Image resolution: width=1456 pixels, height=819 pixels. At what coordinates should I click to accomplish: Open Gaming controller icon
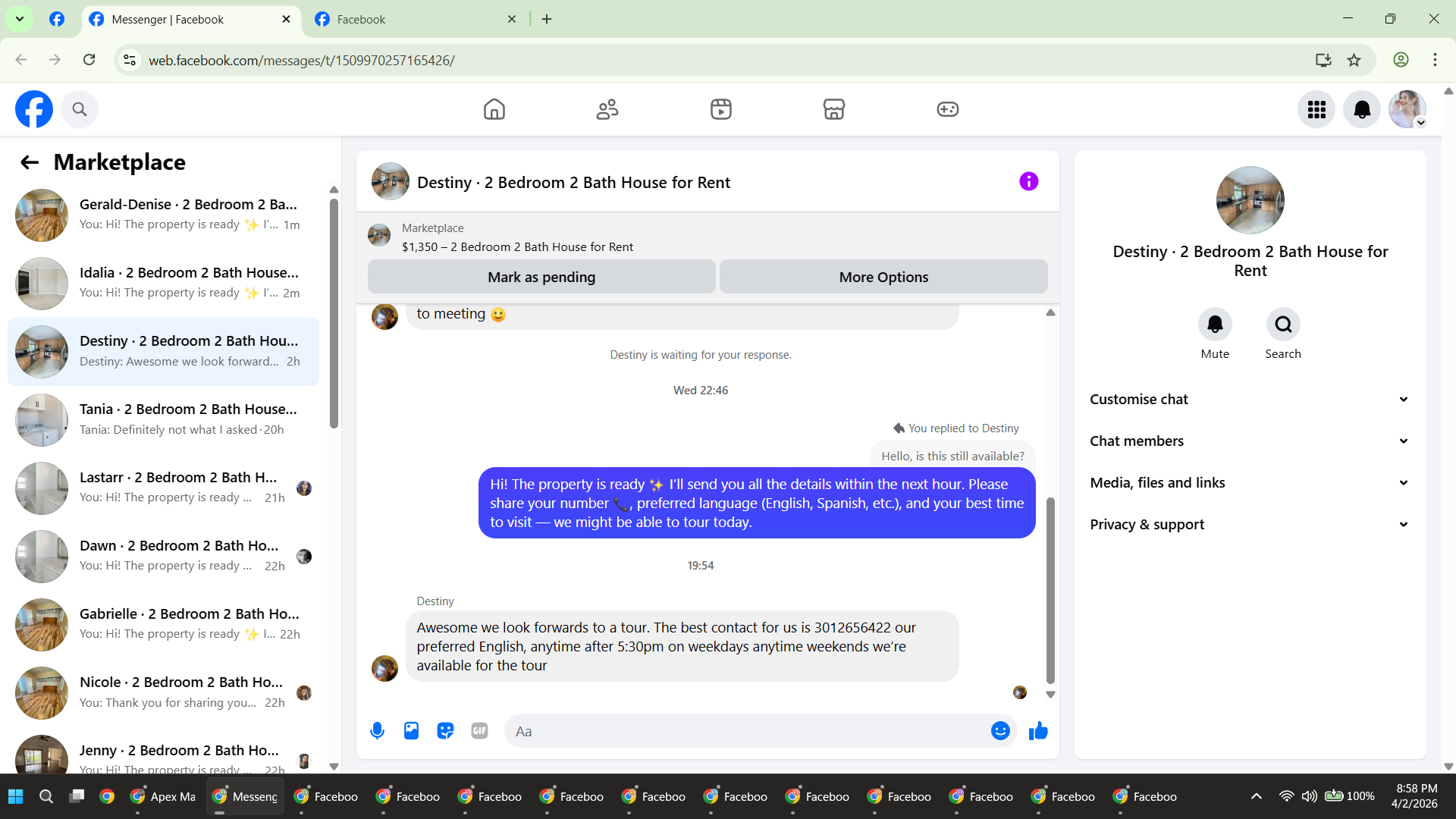tap(948, 109)
